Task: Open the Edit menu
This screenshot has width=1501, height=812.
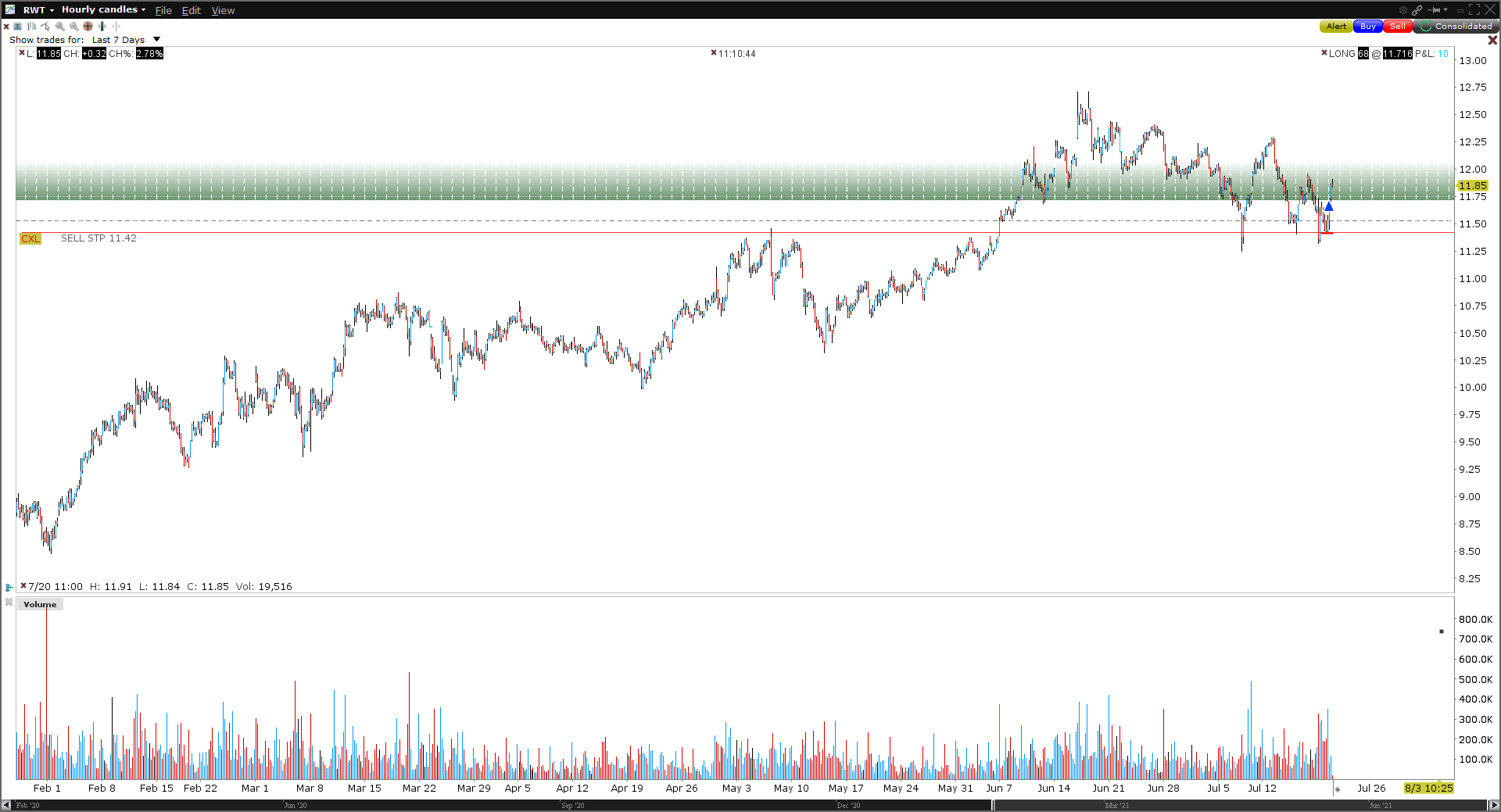Action: tap(192, 10)
